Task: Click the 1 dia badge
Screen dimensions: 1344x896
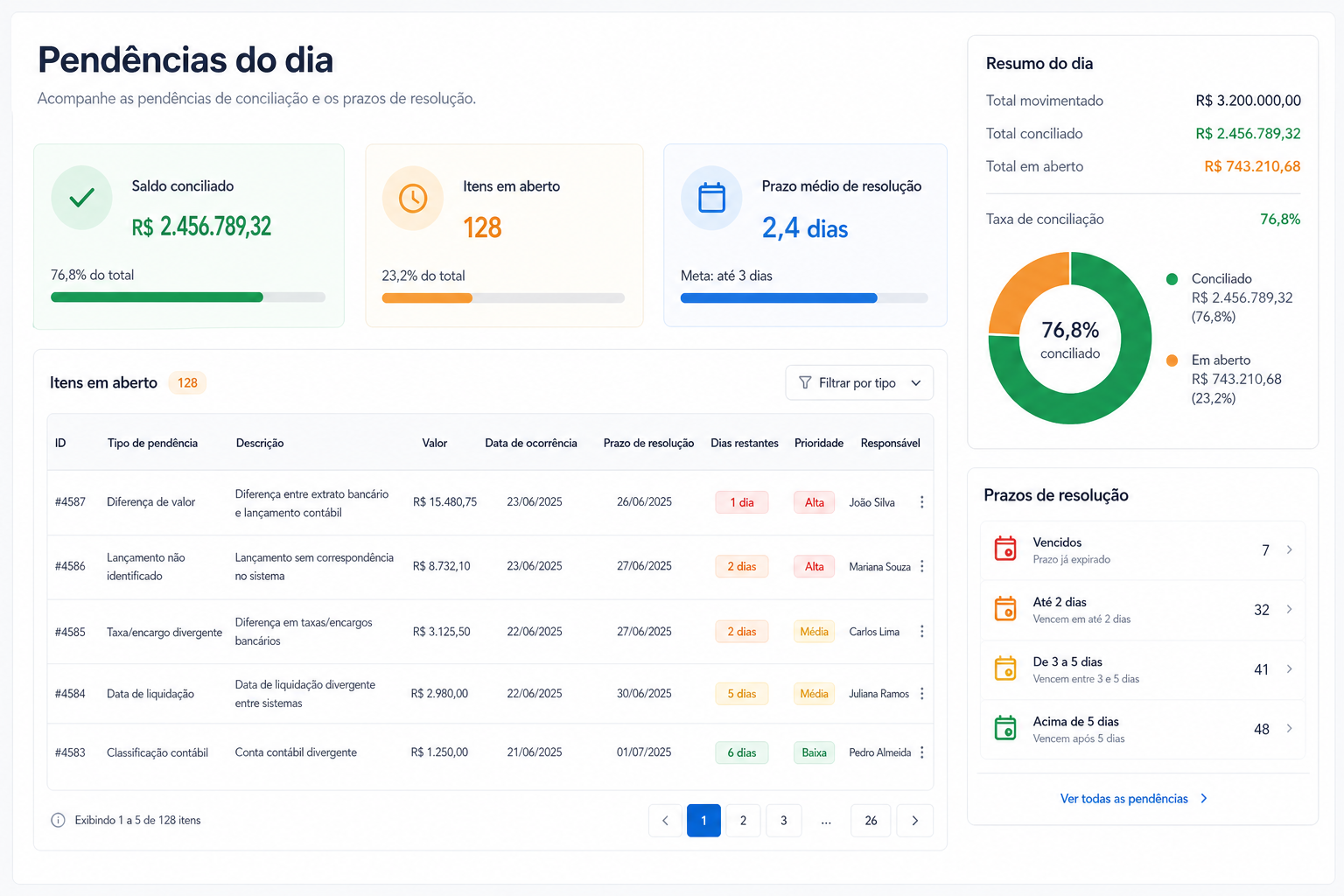Action: tap(742, 502)
